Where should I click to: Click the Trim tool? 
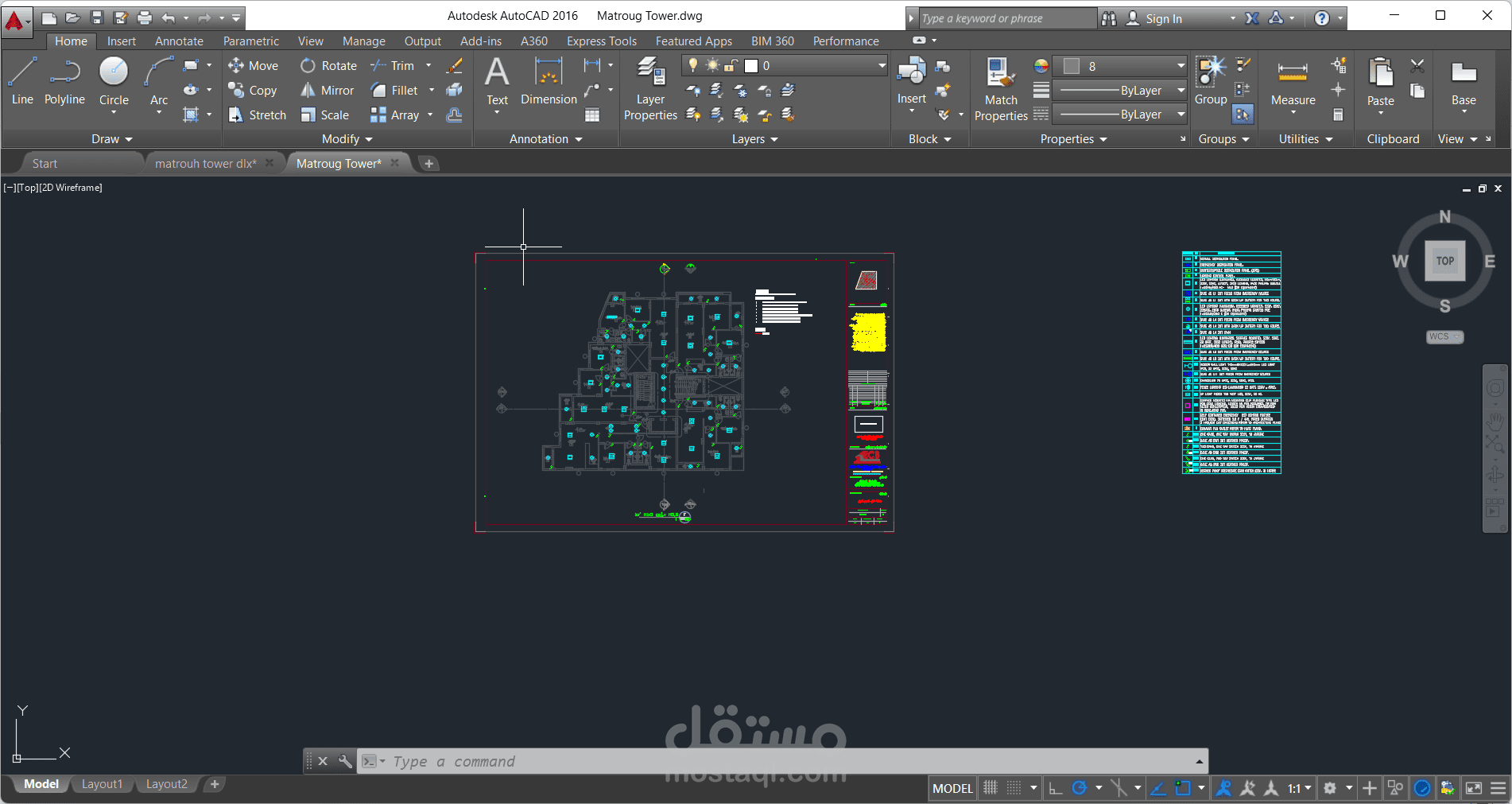click(393, 66)
